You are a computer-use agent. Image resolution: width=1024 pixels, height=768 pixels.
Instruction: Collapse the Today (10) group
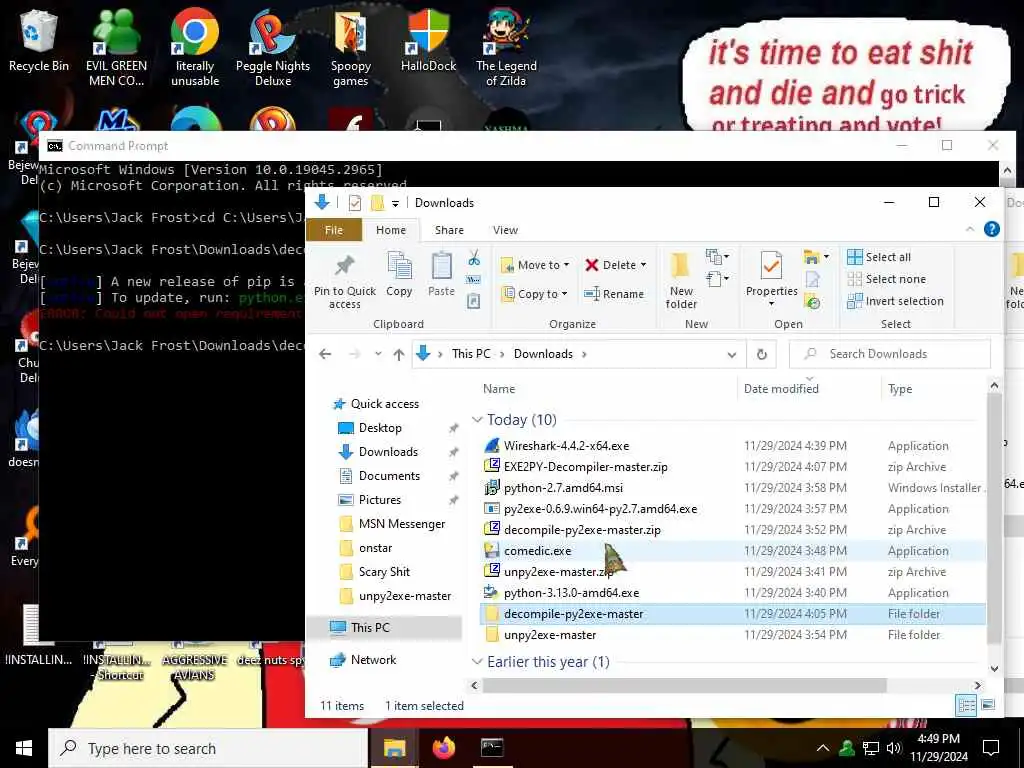pyautogui.click(x=477, y=420)
